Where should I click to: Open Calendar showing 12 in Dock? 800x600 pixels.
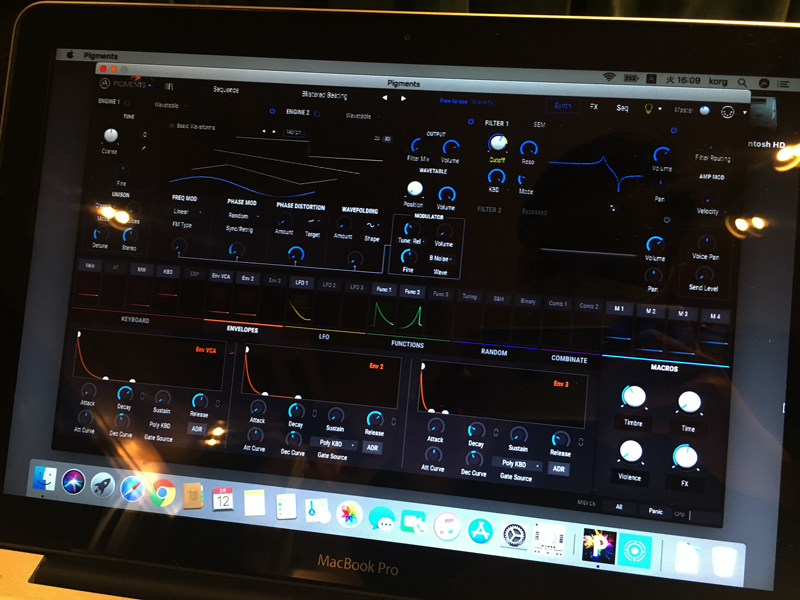[x=223, y=500]
